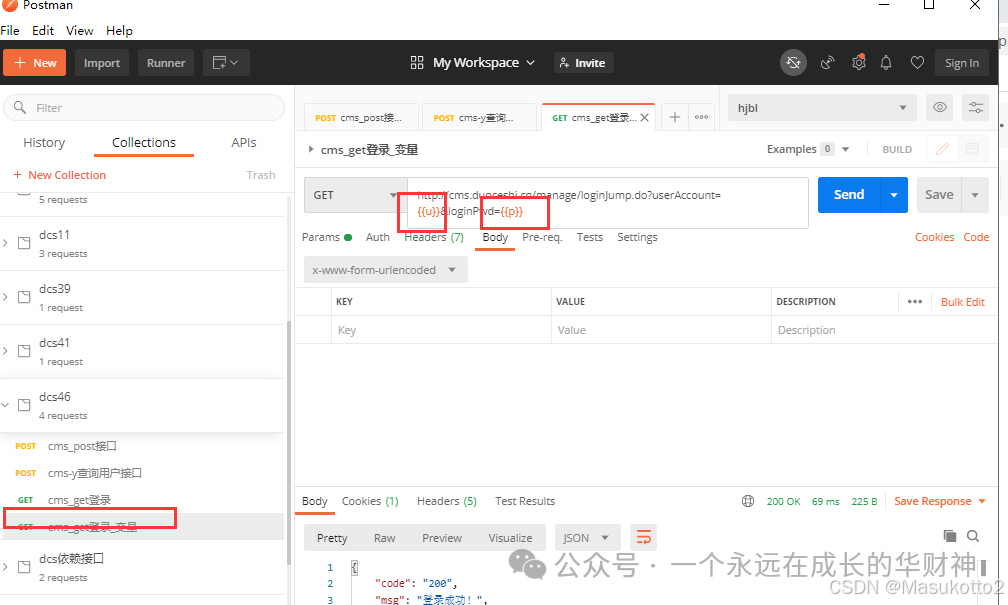
Task: Select the dcs41 folder icon
Action: (24, 351)
